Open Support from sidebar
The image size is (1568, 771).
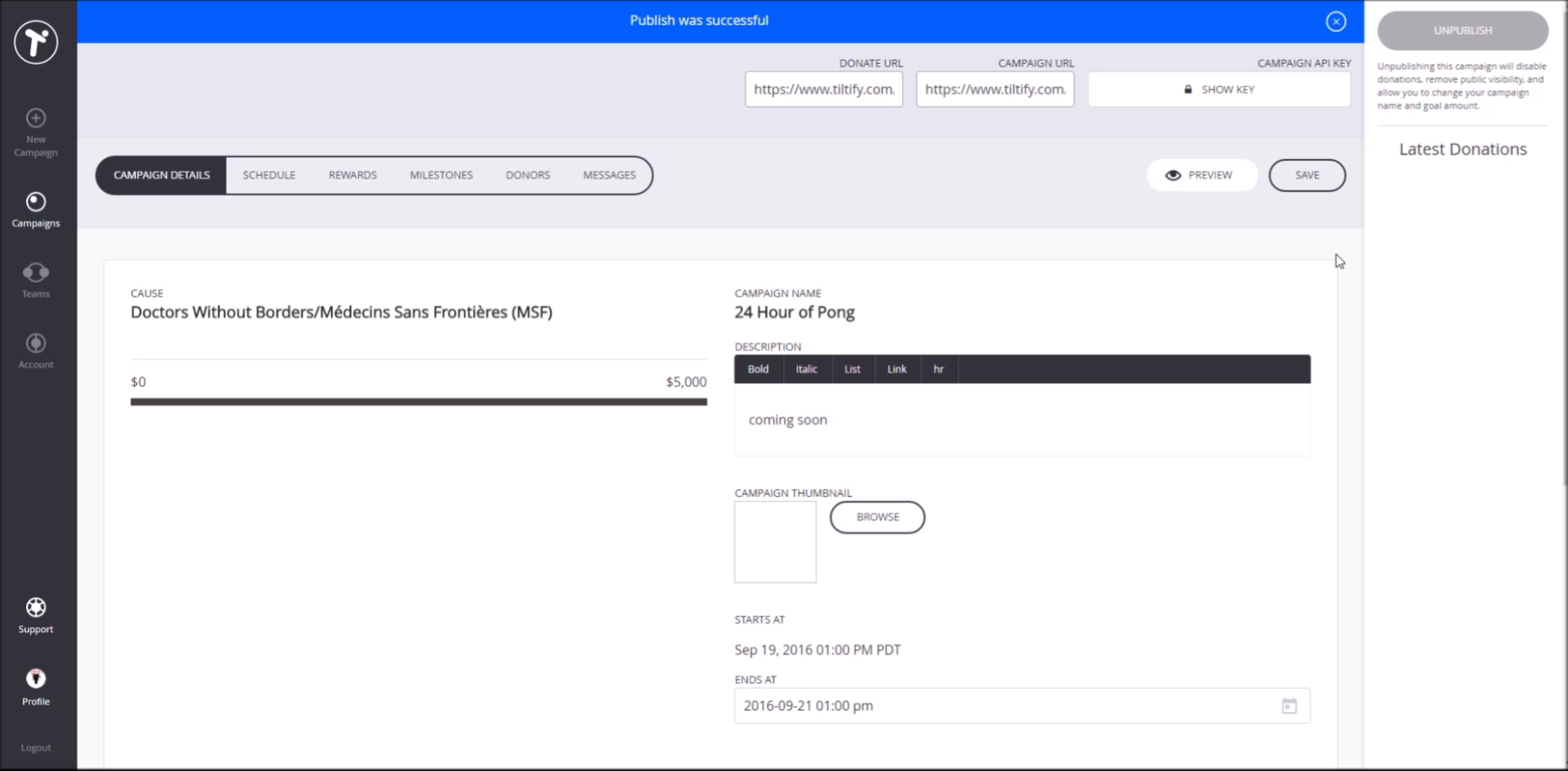click(36, 615)
